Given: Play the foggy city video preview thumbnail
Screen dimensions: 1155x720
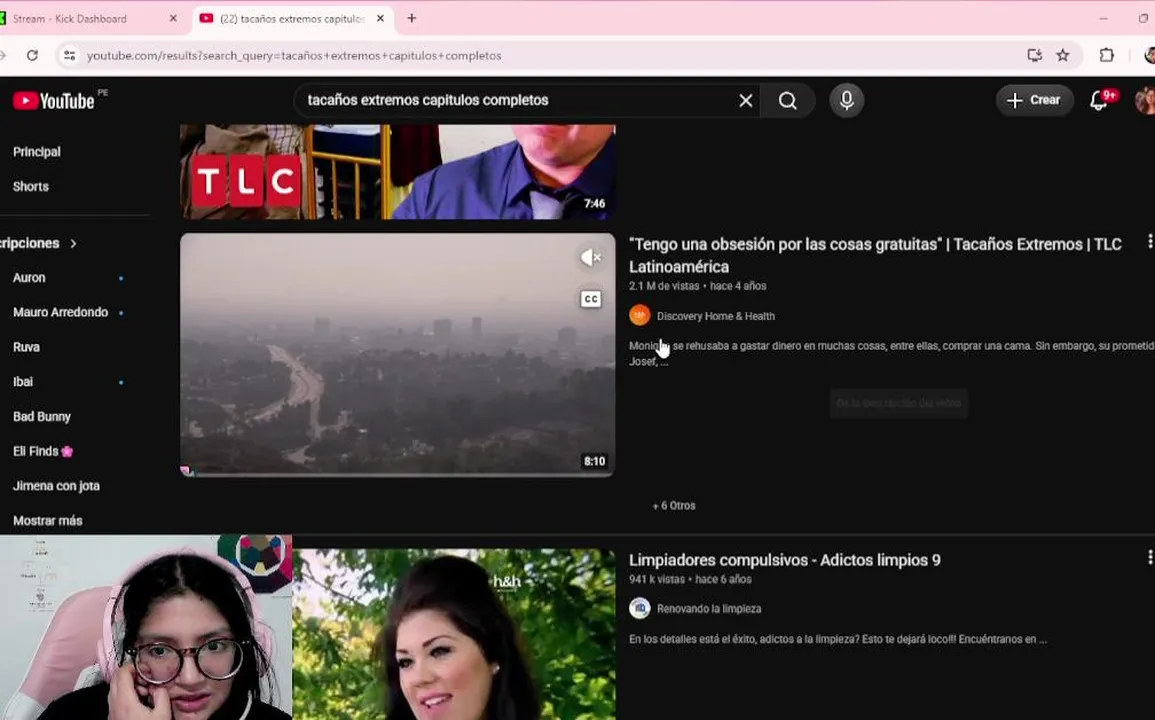Looking at the screenshot, I should click(398, 354).
